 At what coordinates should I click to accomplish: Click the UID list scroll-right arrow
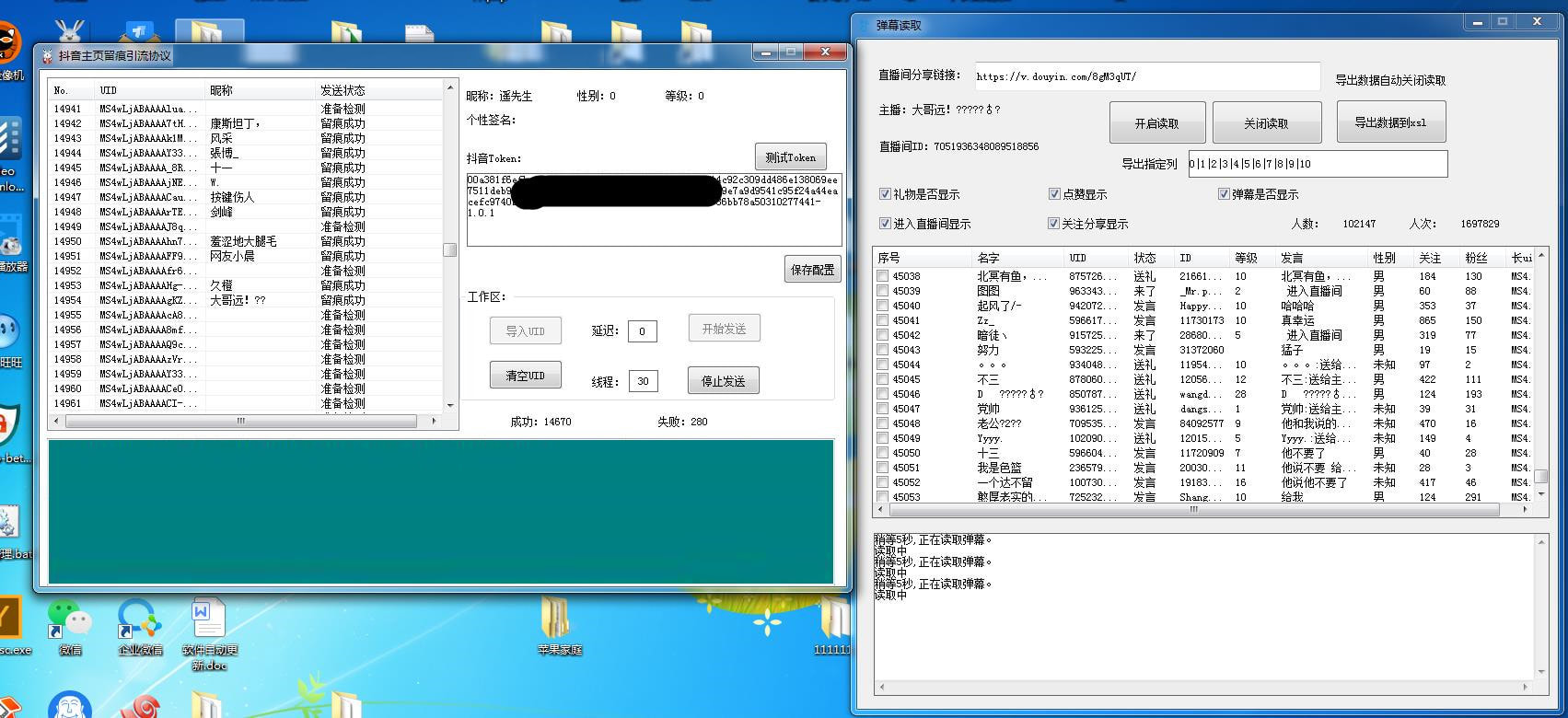tap(435, 421)
